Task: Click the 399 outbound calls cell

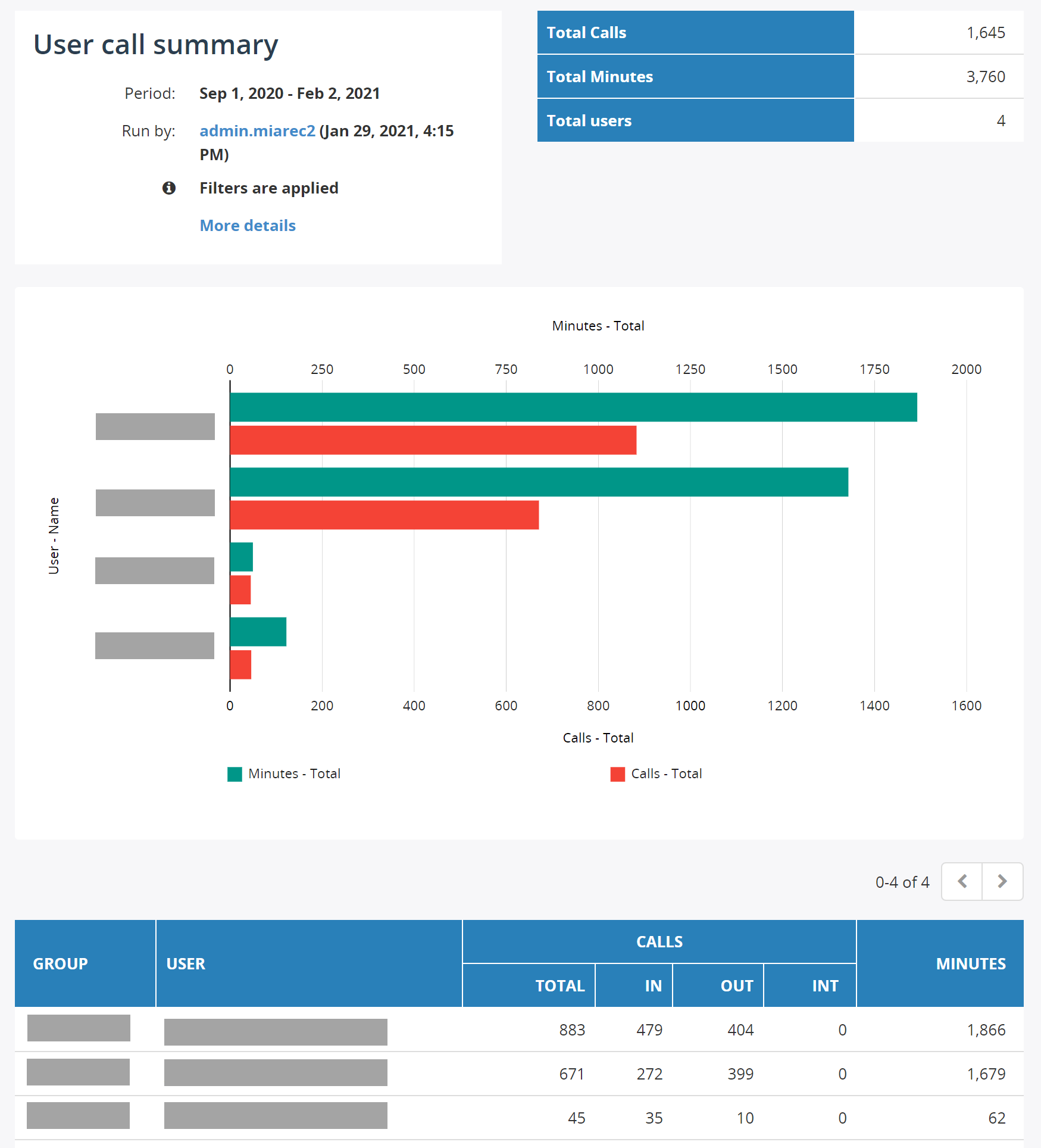Action: [740, 1074]
